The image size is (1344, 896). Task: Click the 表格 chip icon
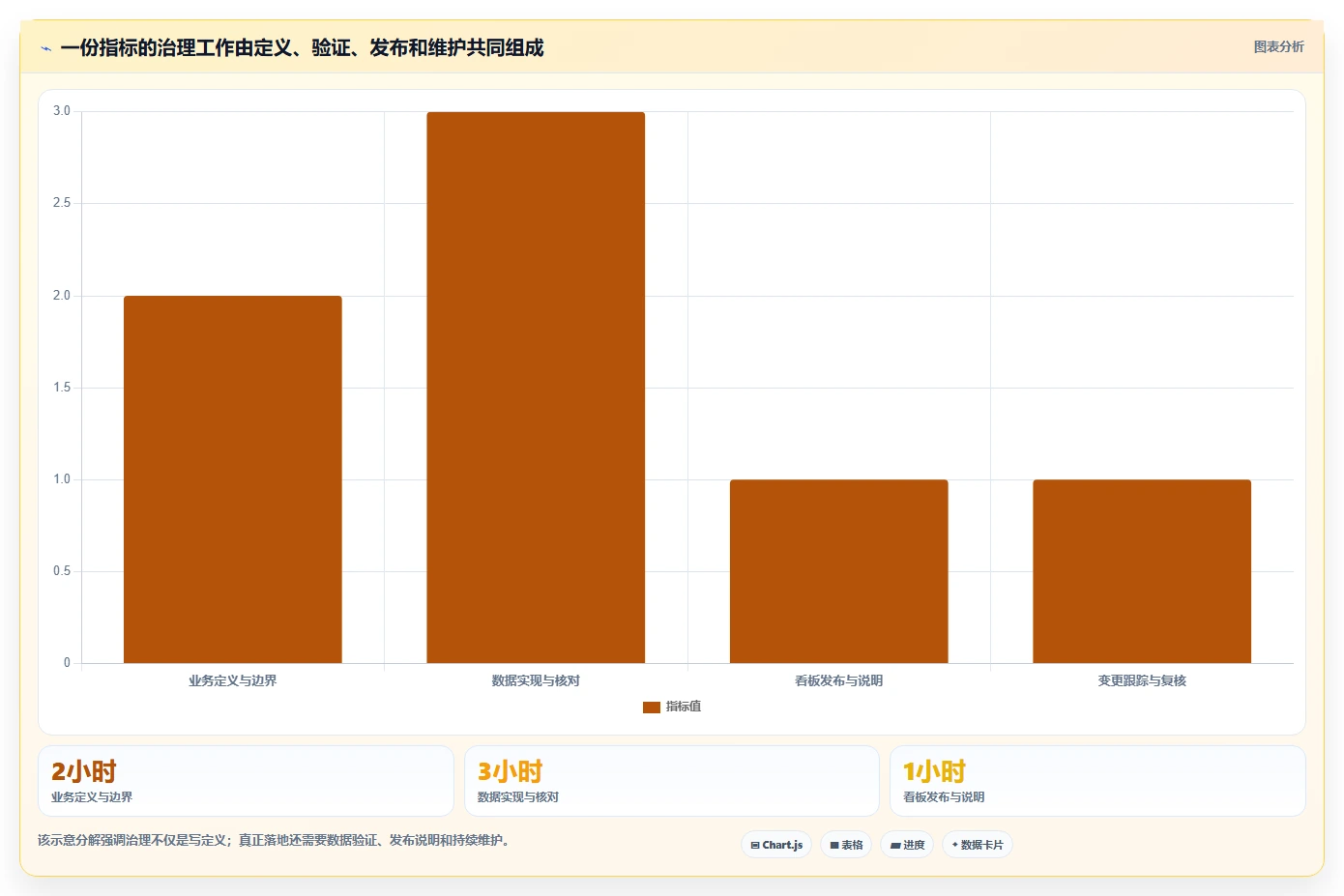(834, 846)
